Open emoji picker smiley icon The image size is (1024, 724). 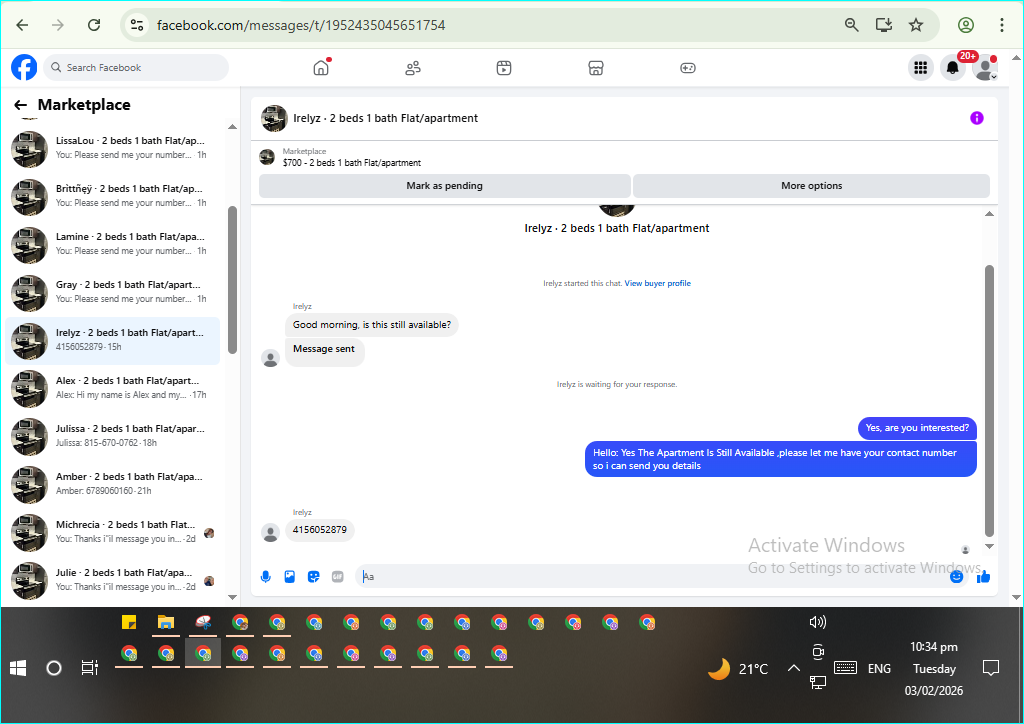pyautogui.click(x=957, y=576)
